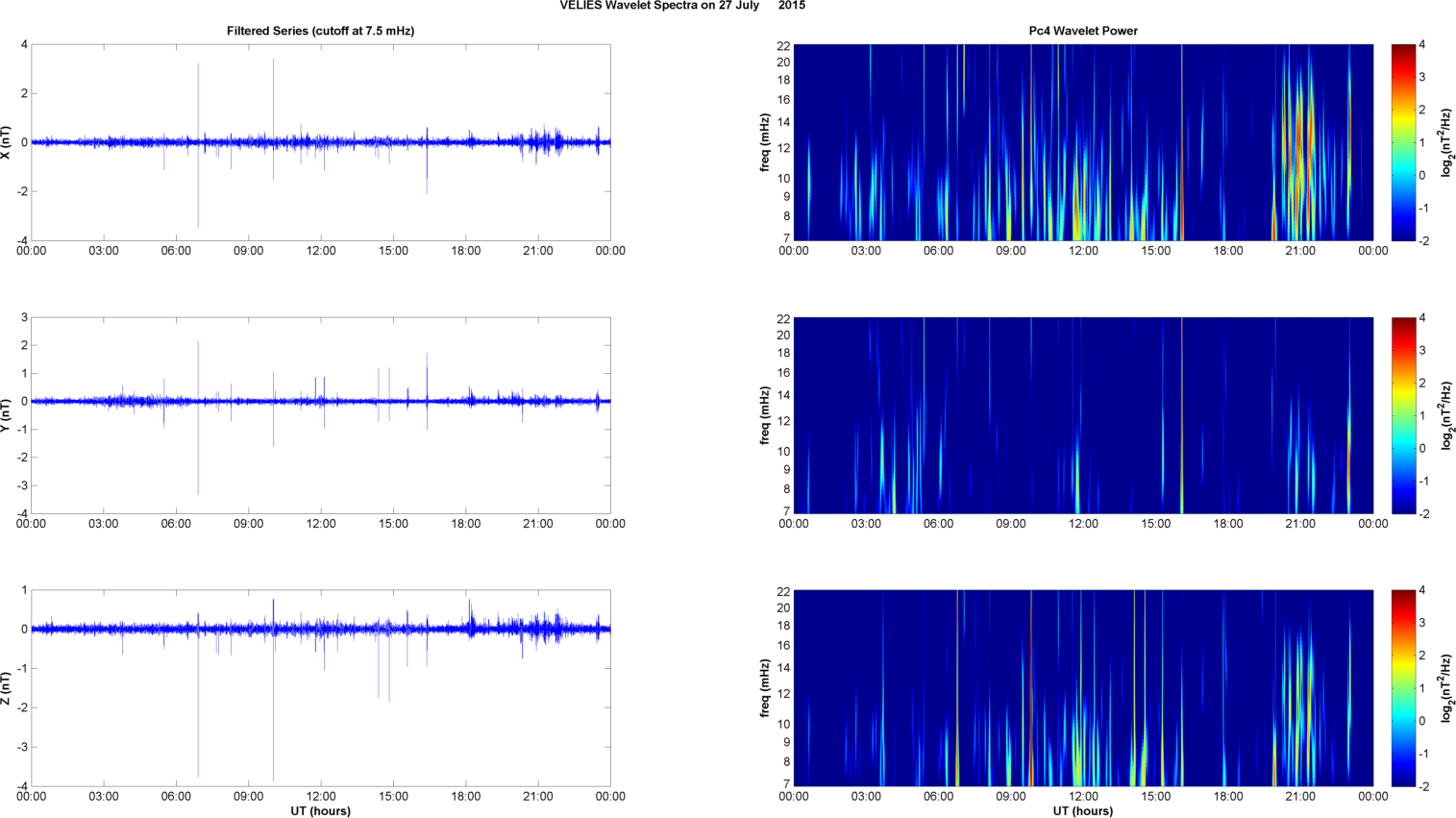Click the bottom Pc4 wavelet spectrogram
1456x818 pixels.
1082,688
